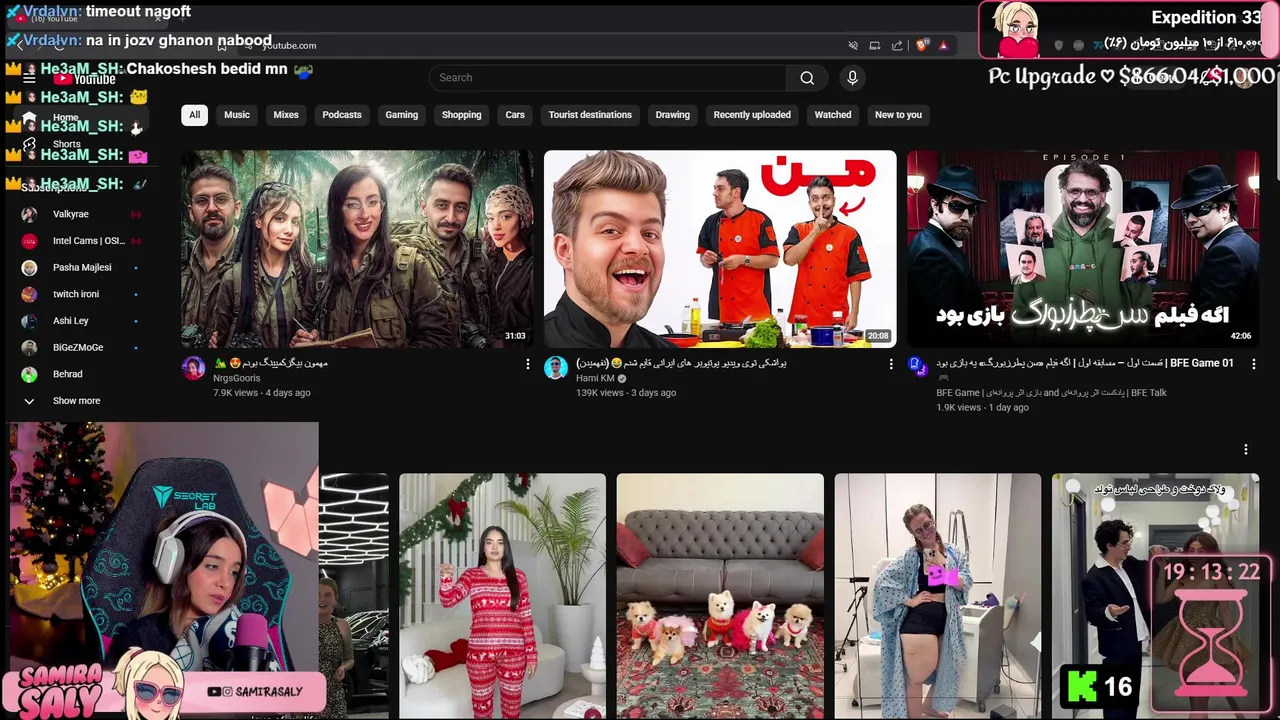The height and width of the screenshot is (720, 1280).
Task: Open the woman in blue robe Short
Action: tap(938, 596)
